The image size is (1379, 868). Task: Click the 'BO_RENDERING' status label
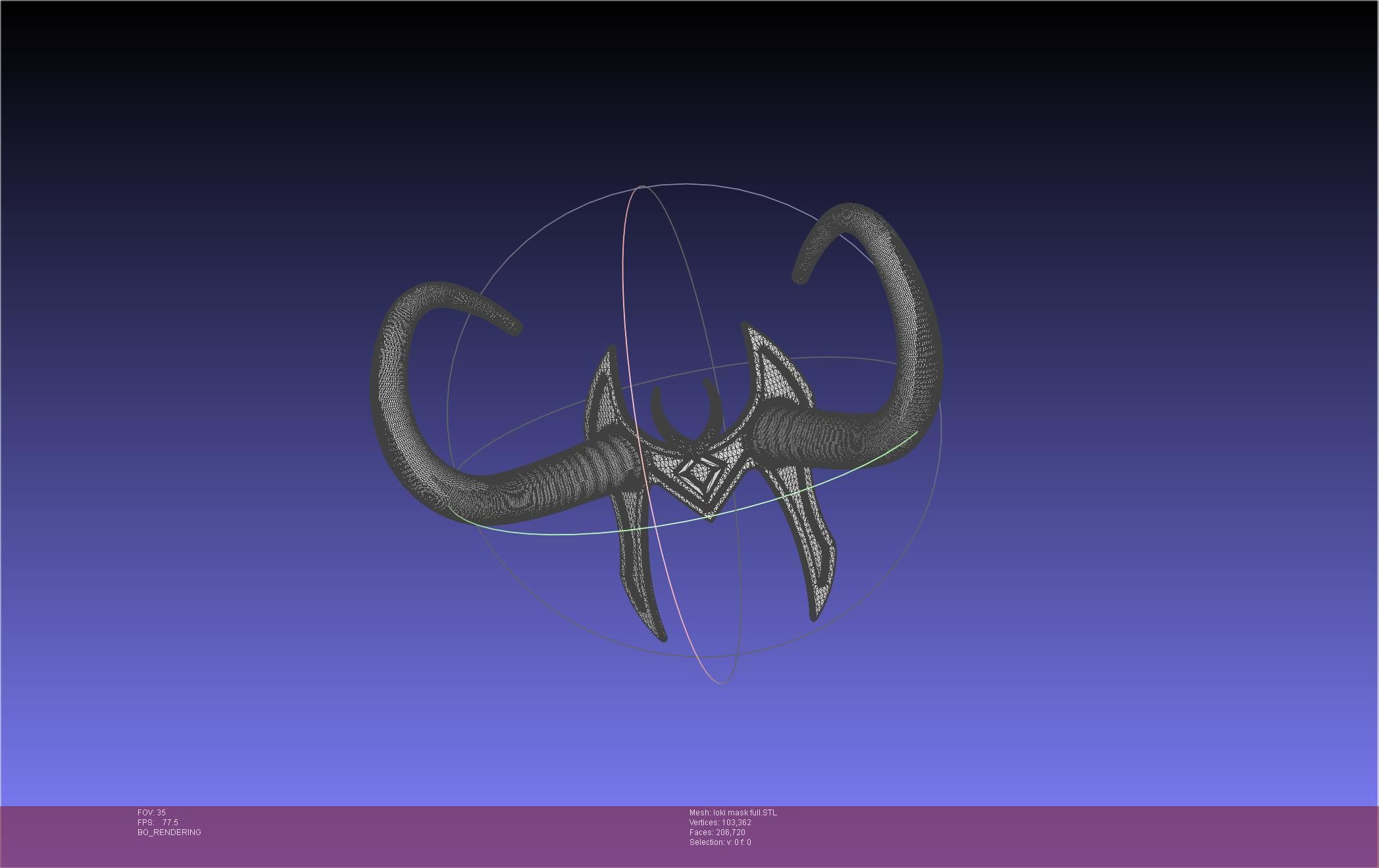pyautogui.click(x=169, y=832)
